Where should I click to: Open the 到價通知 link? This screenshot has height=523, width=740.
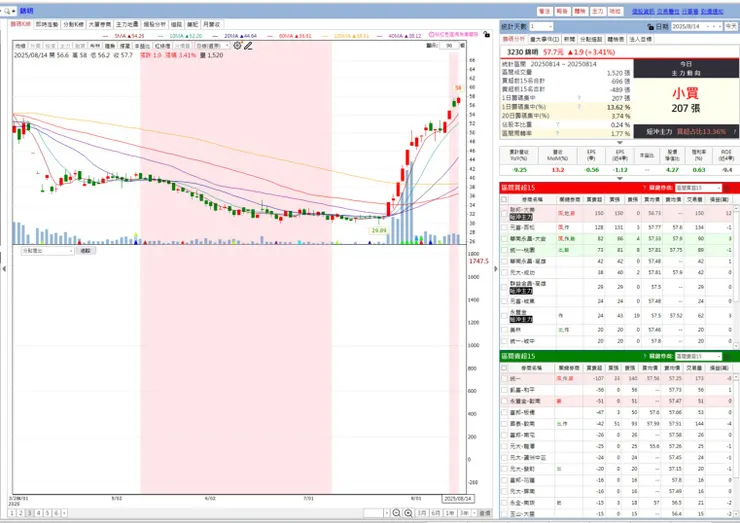click(712, 11)
